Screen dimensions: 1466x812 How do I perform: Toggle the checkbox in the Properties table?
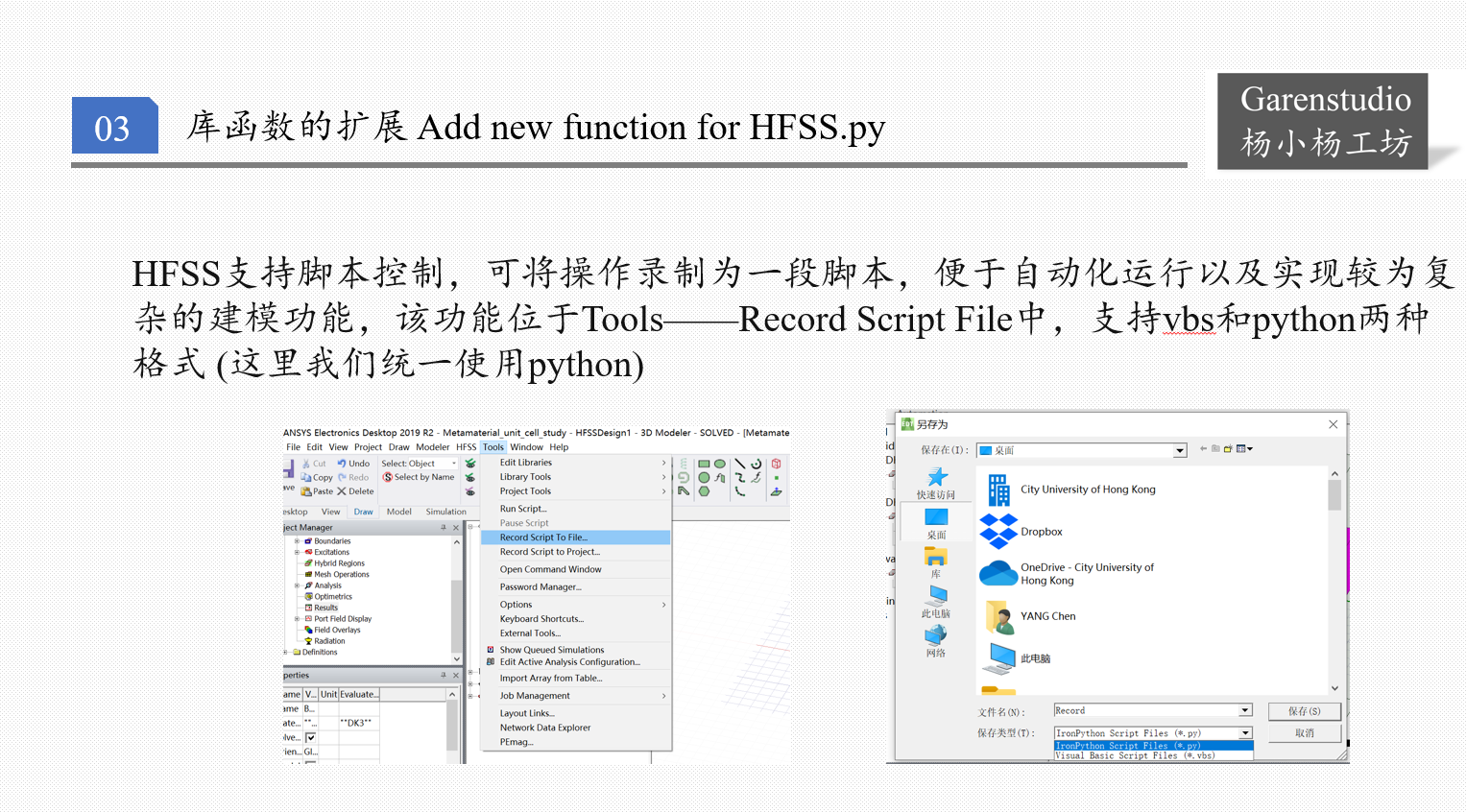click(310, 737)
